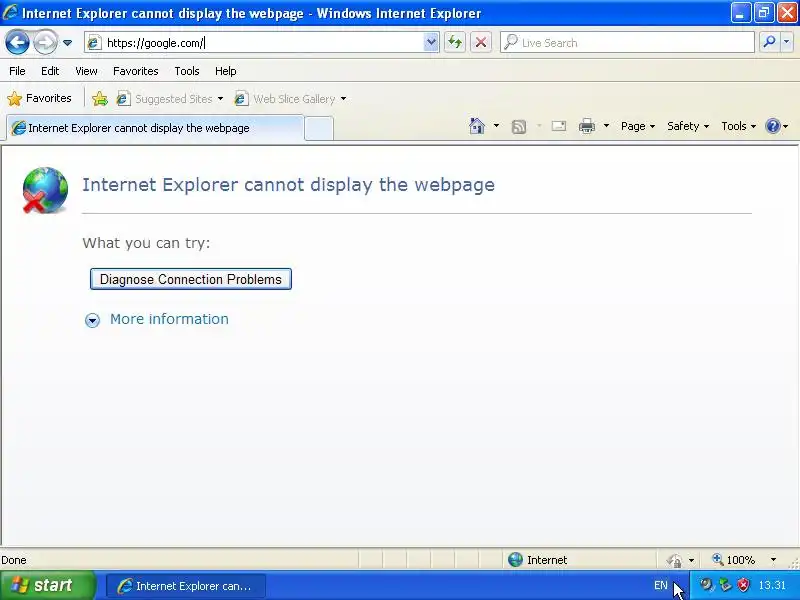Screen dimensions: 800x600
Task: Open the Edit menu
Action: pos(50,71)
